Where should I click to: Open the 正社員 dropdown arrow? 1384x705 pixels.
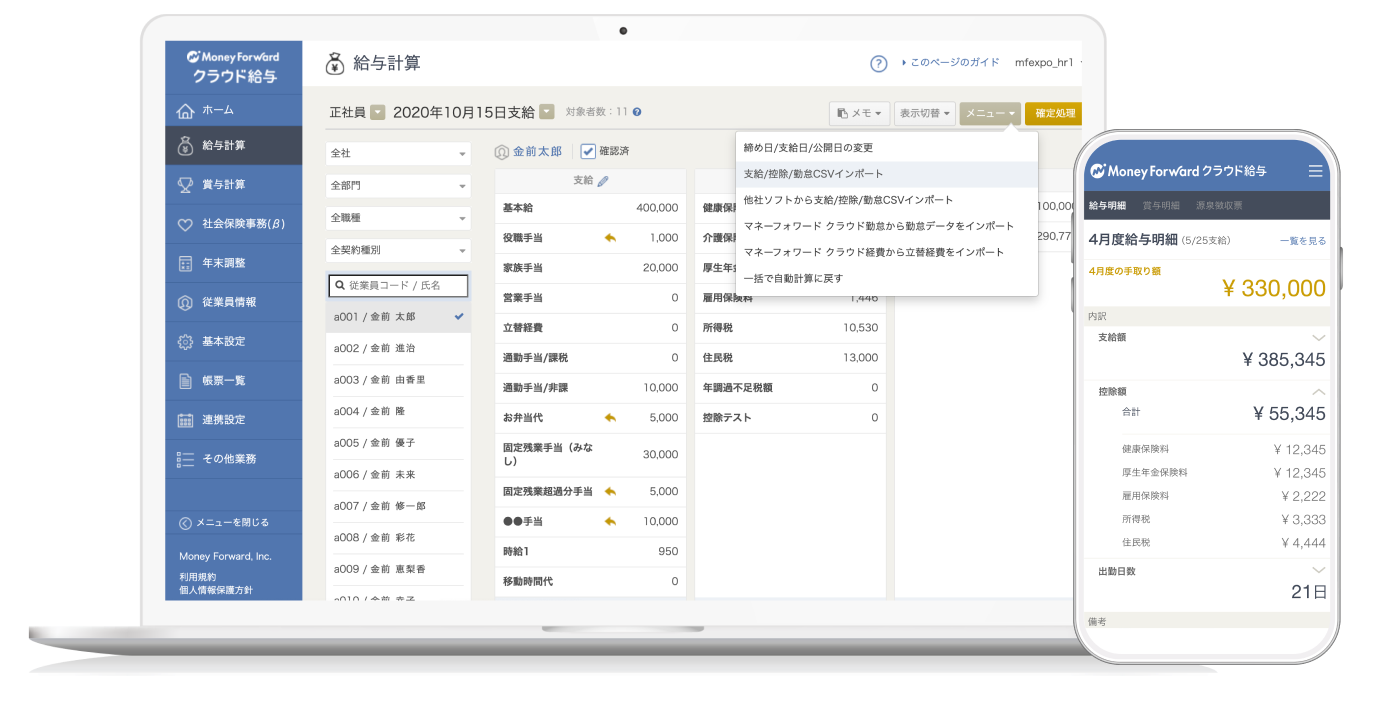click(377, 112)
